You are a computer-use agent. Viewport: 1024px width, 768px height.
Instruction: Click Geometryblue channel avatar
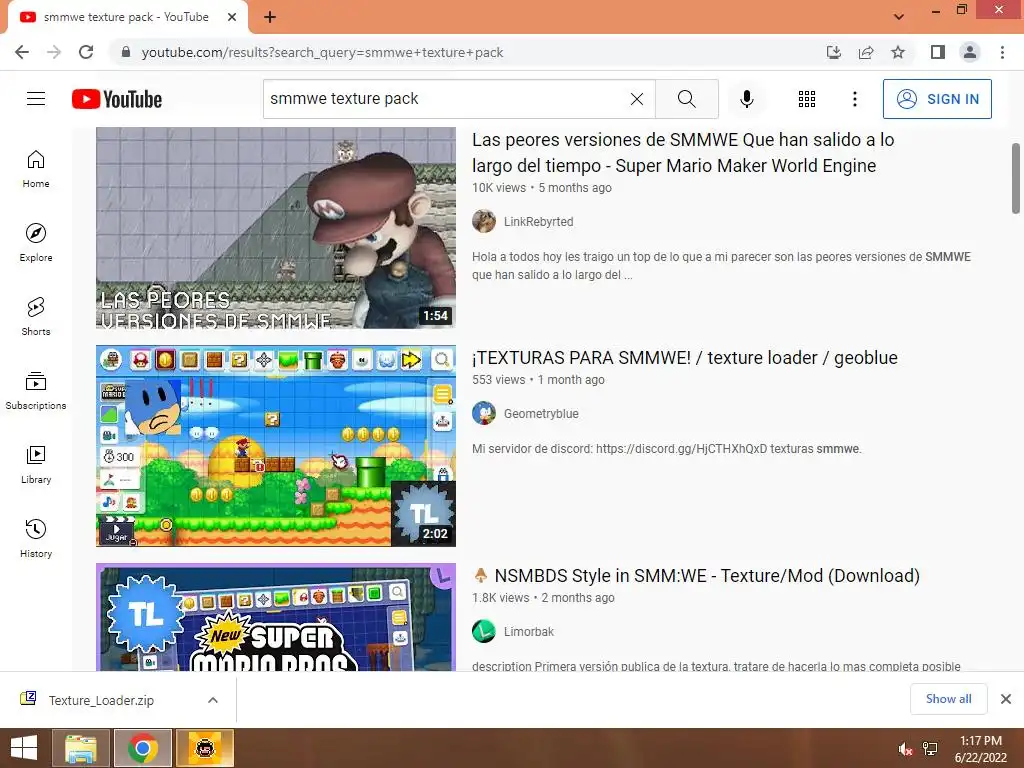(x=484, y=413)
